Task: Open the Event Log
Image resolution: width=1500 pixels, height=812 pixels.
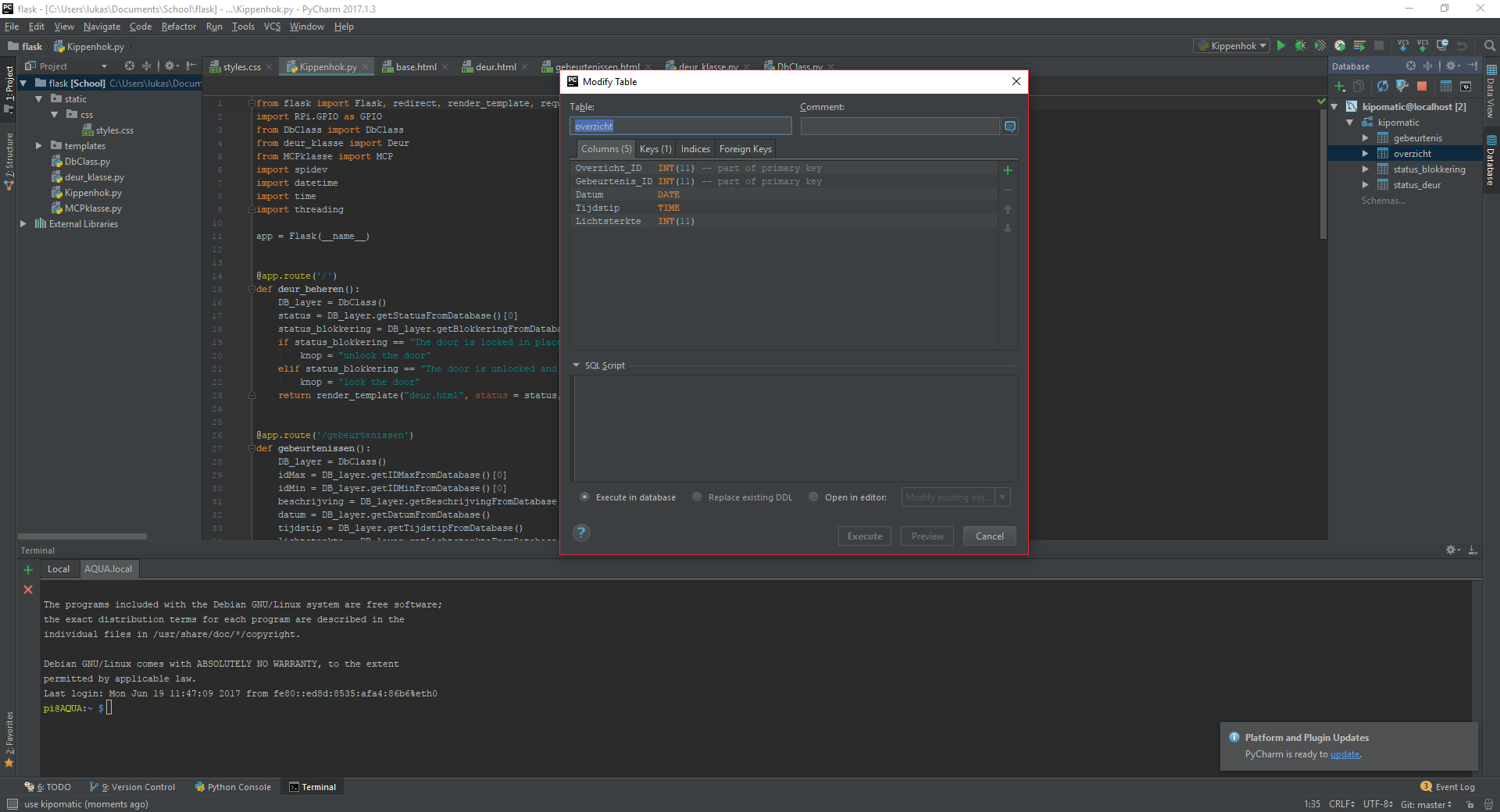Action: click(x=1448, y=787)
